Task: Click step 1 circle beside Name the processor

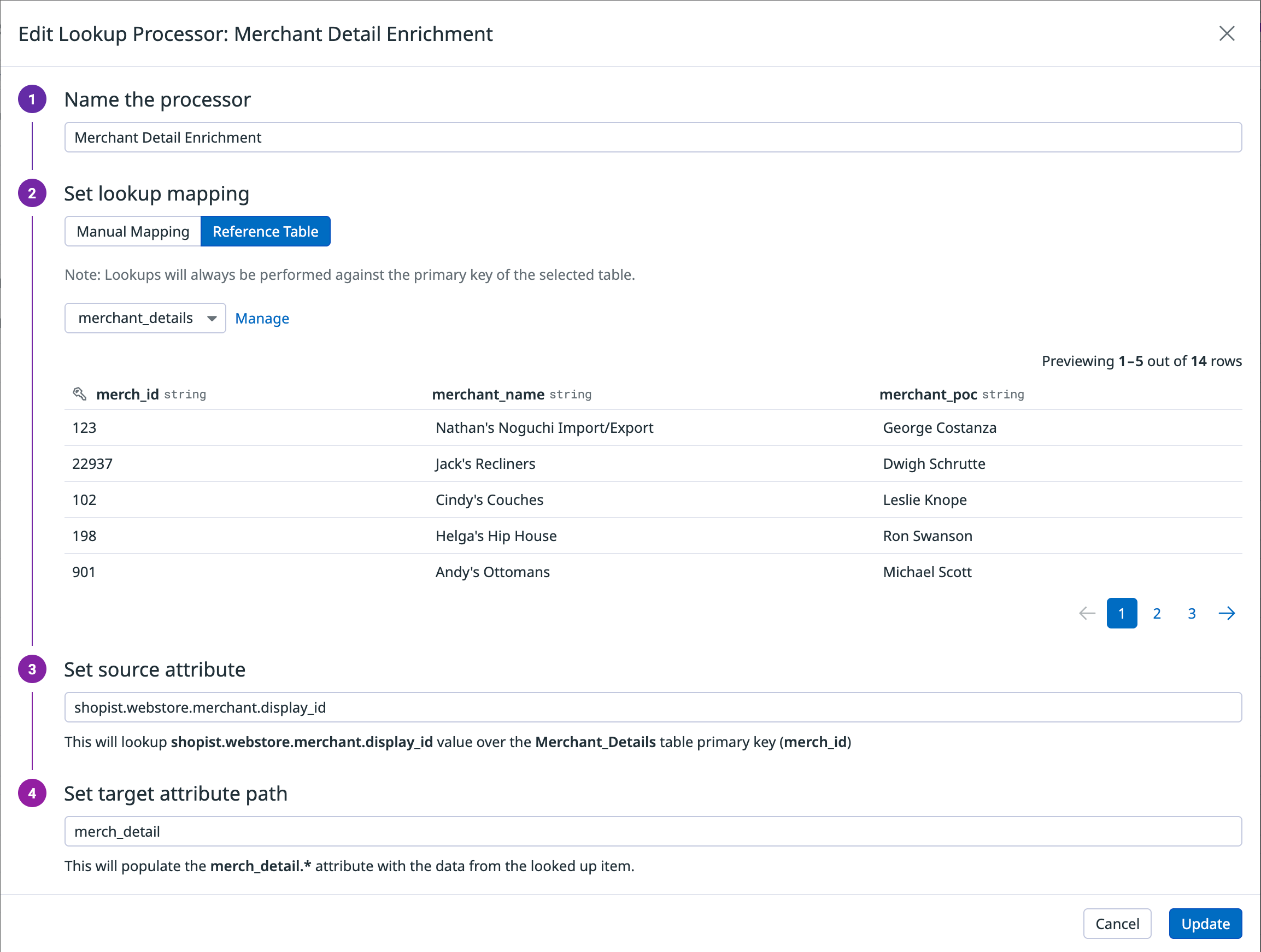Action: pos(32,98)
